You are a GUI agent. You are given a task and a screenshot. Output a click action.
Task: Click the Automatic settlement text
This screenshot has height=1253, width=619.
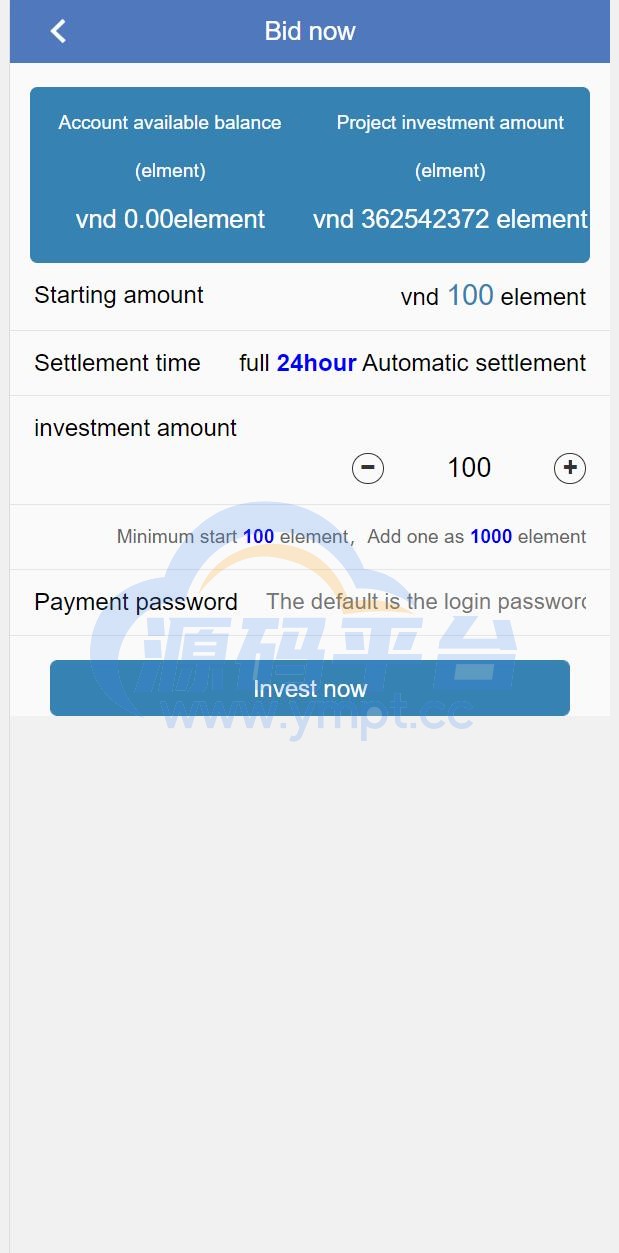[x=474, y=363]
